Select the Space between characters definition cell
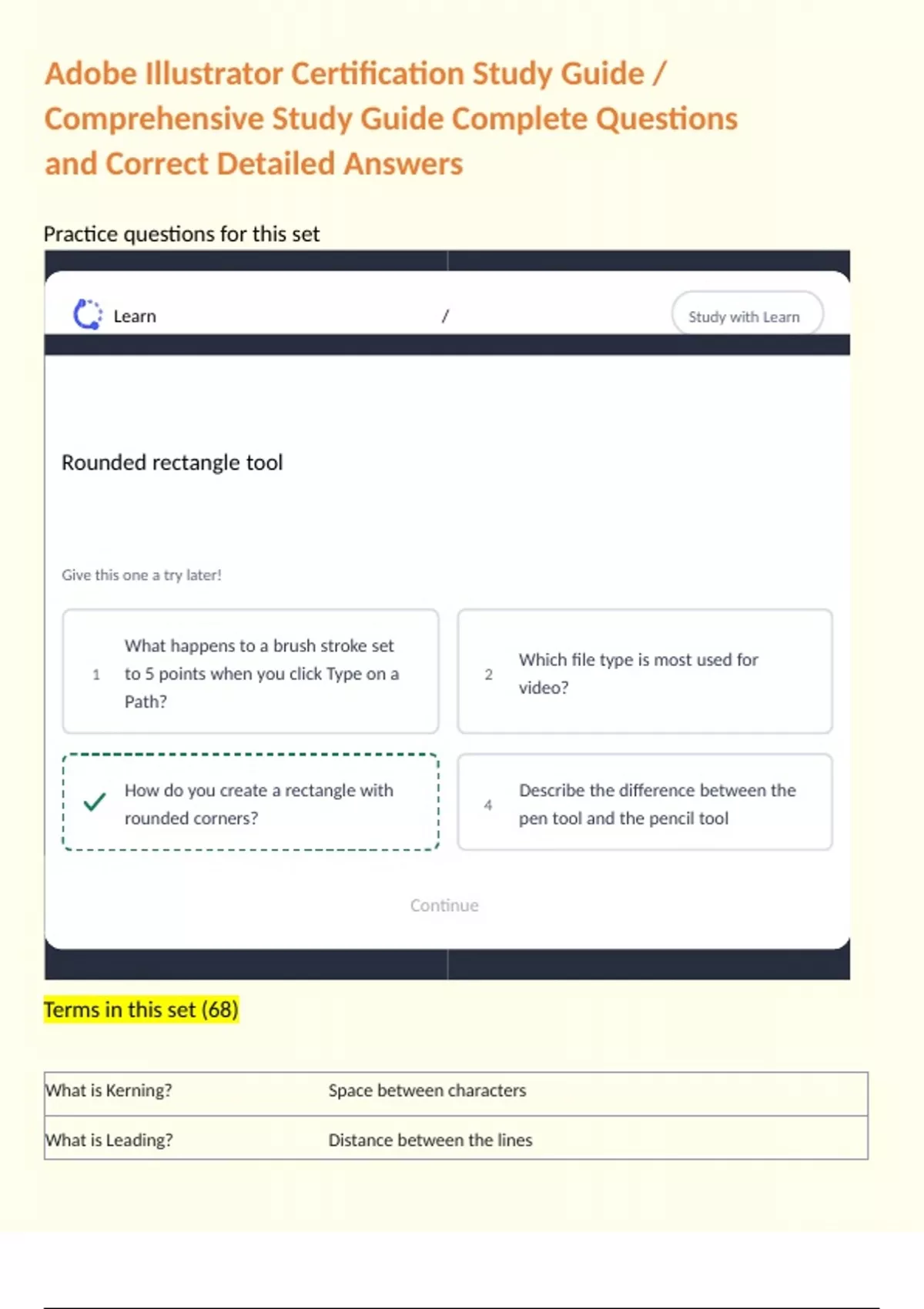The width and height of the screenshot is (924, 1309). tap(427, 1091)
